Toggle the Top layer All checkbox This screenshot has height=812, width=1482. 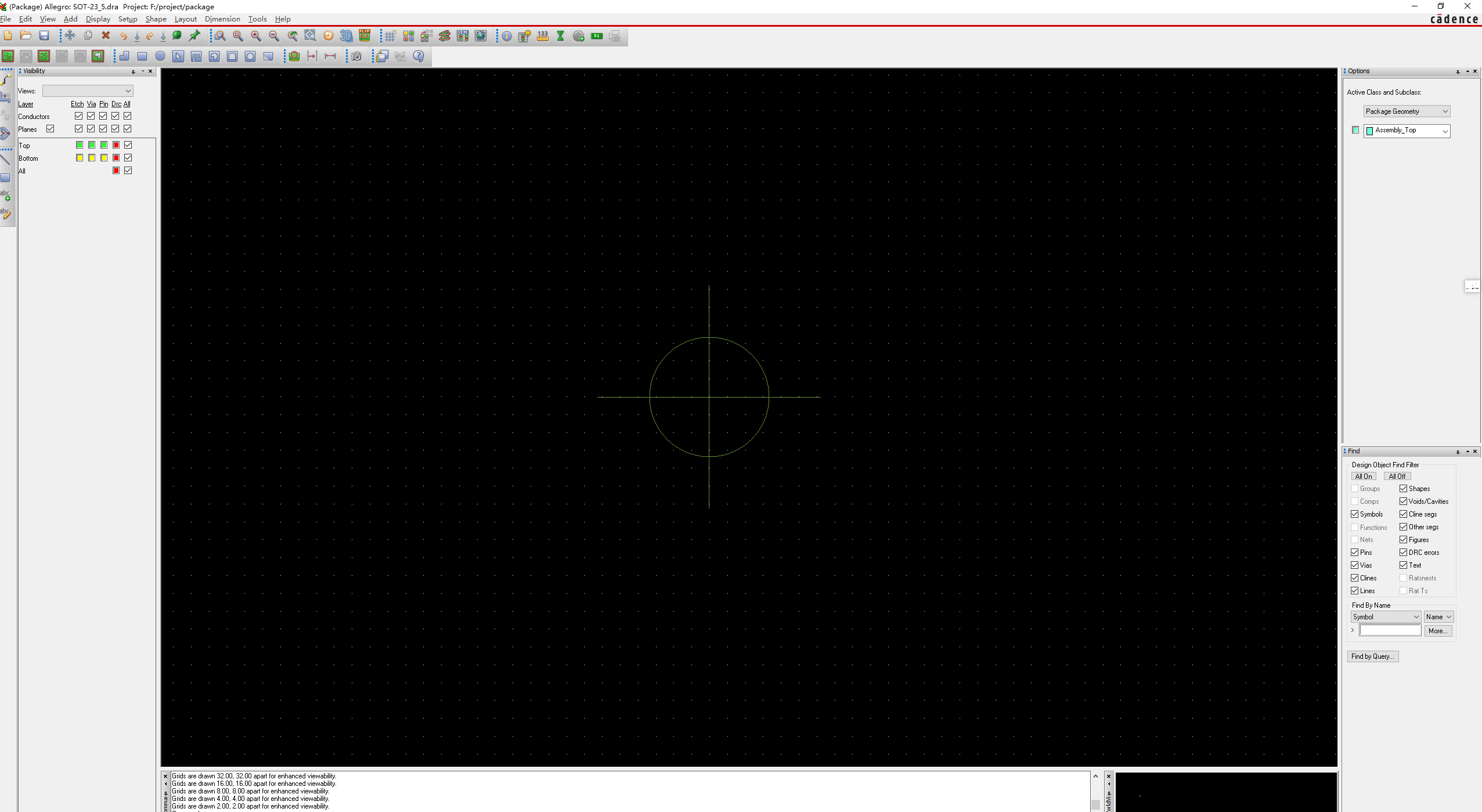click(x=128, y=145)
